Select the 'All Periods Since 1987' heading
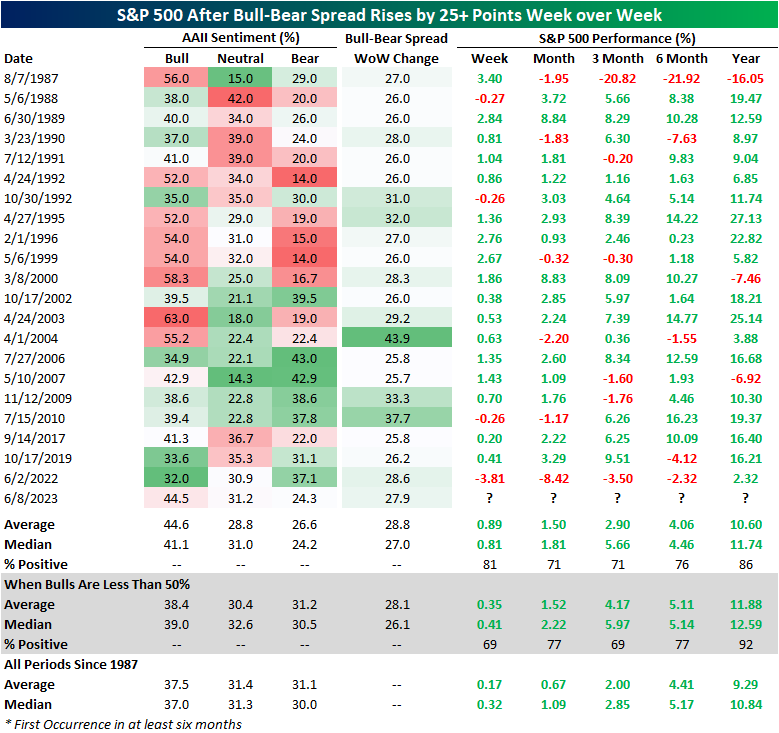Screen dimensions: 779x733 [71, 664]
